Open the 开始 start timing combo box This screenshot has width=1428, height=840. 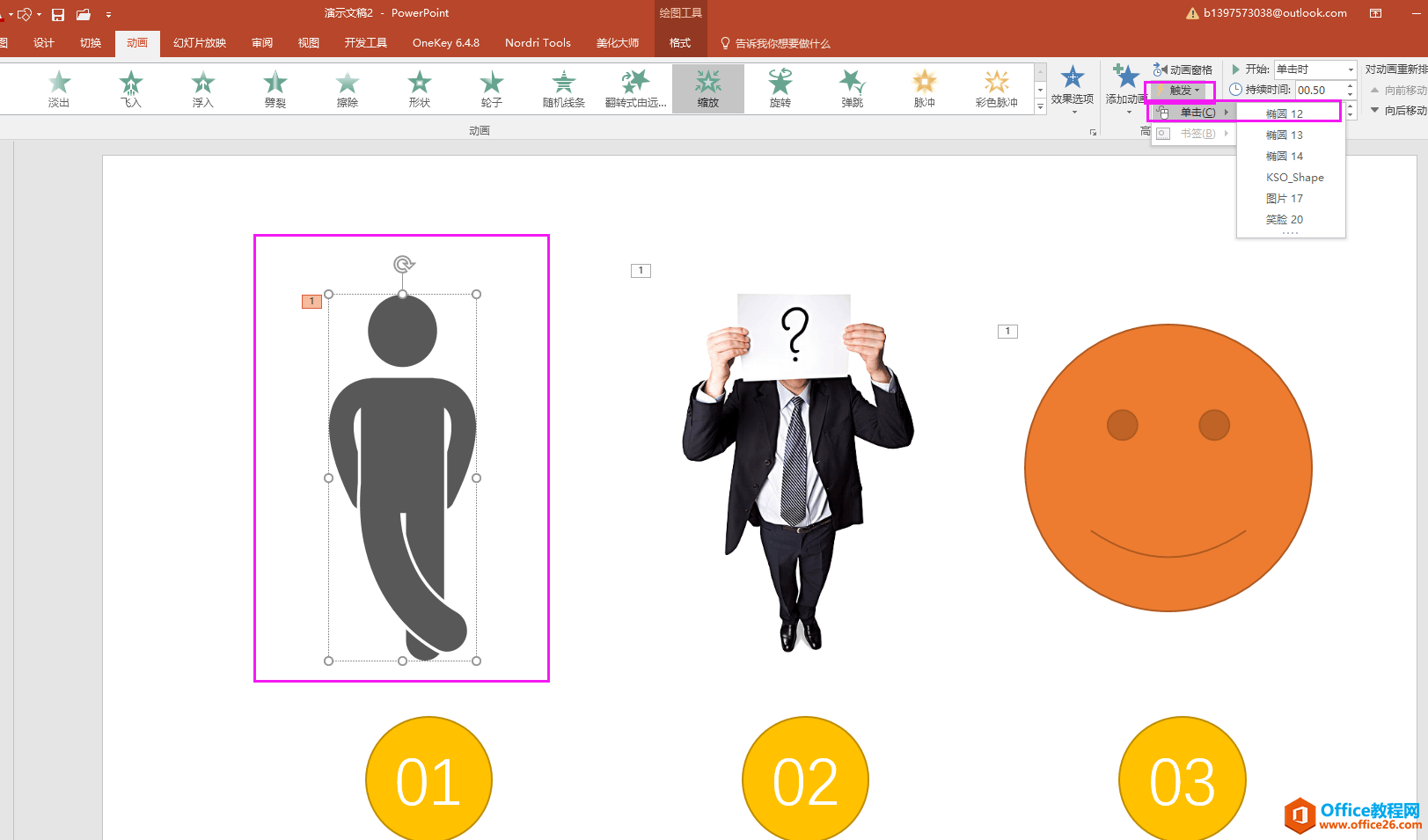[x=1315, y=69]
